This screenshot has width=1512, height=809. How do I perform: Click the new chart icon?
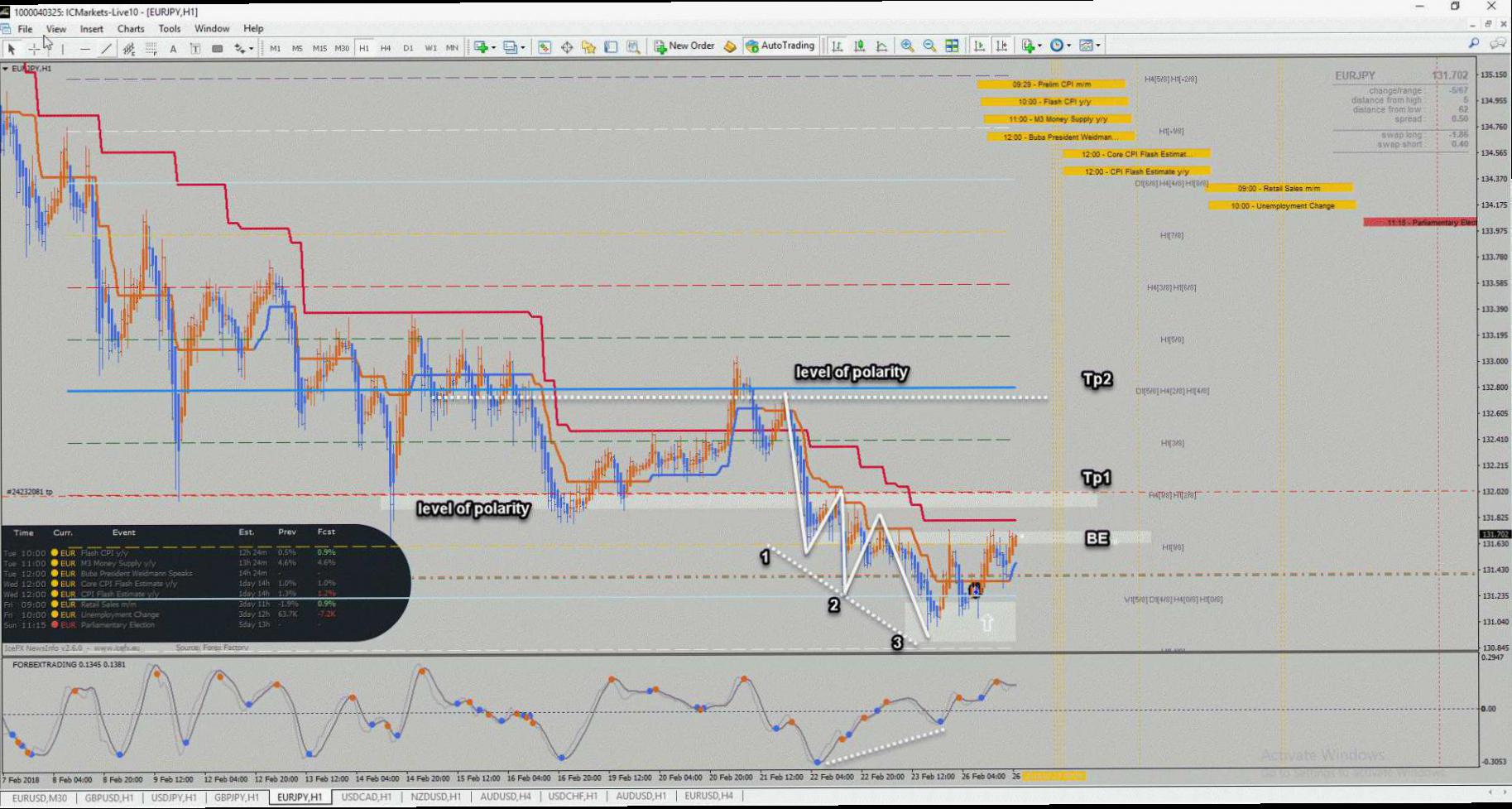481,47
